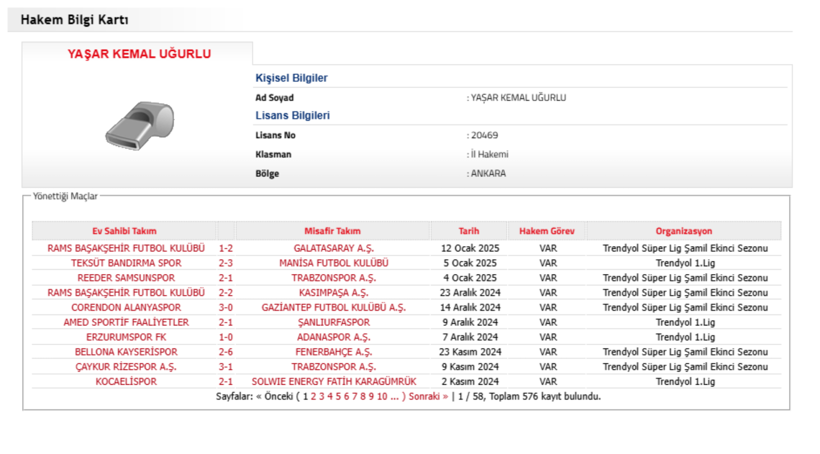The width and height of the screenshot is (820, 454).
Task: Open TEKSÜT BANDIRMA SPOR team page
Action: click(126, 263)
